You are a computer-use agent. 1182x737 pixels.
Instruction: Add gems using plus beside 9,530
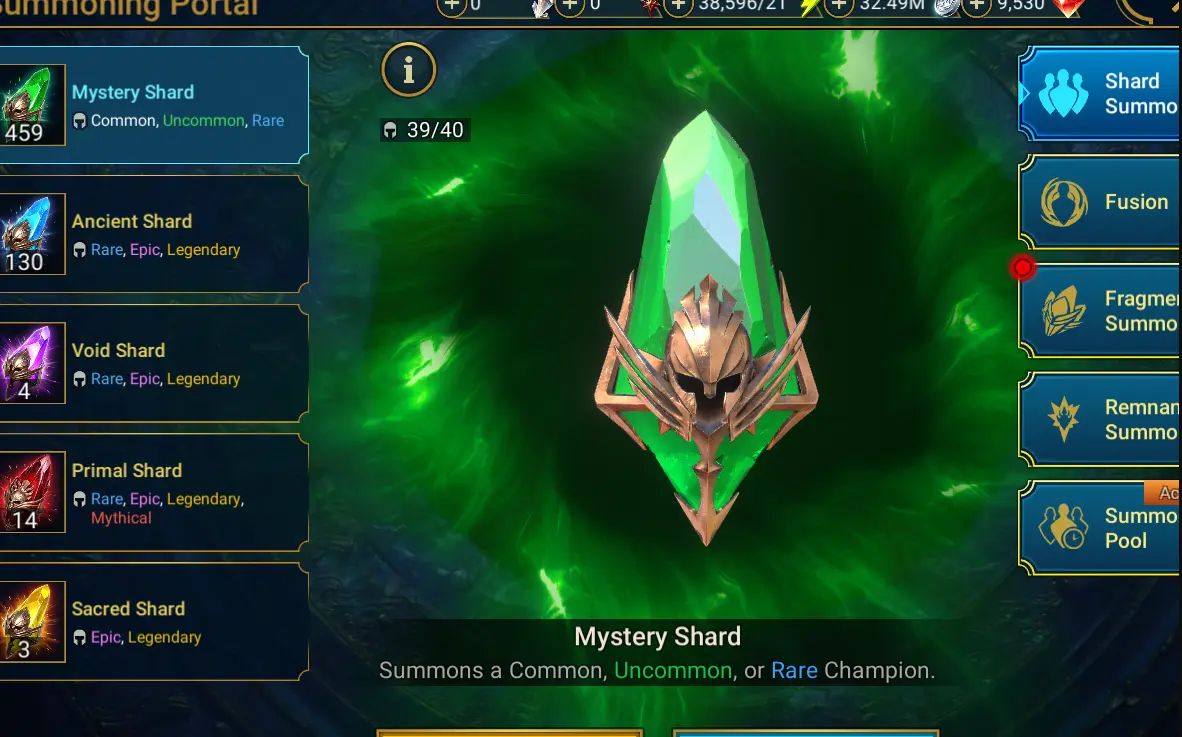tap(977, 6)
